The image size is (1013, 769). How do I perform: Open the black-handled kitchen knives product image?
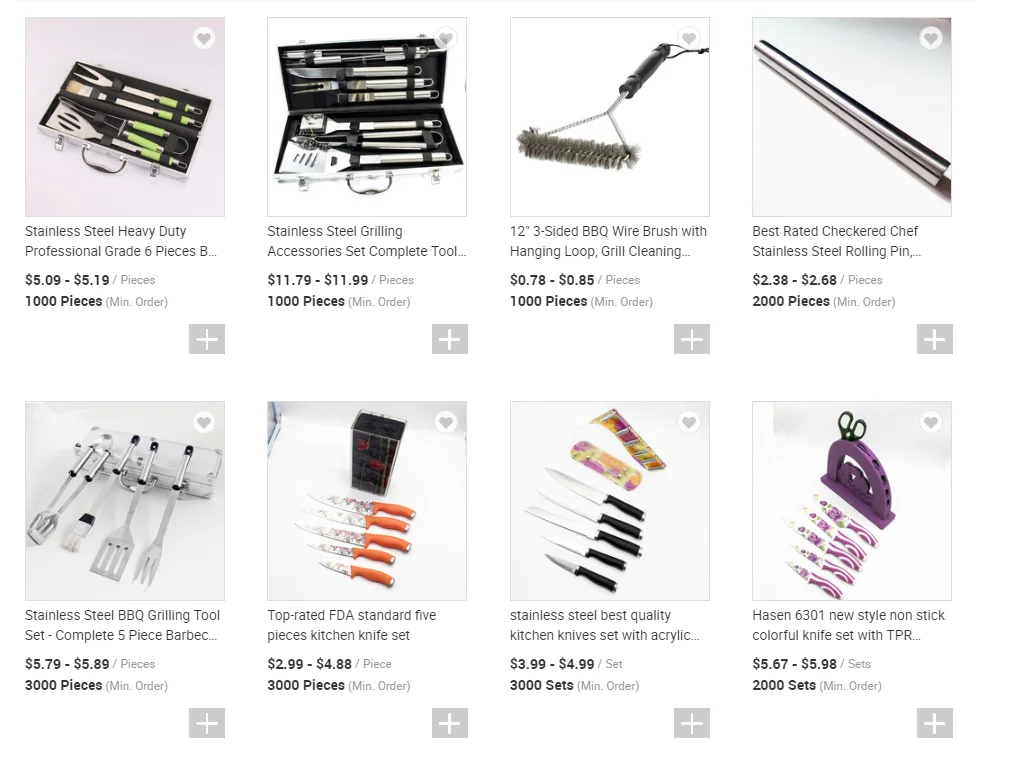[609, 501]
